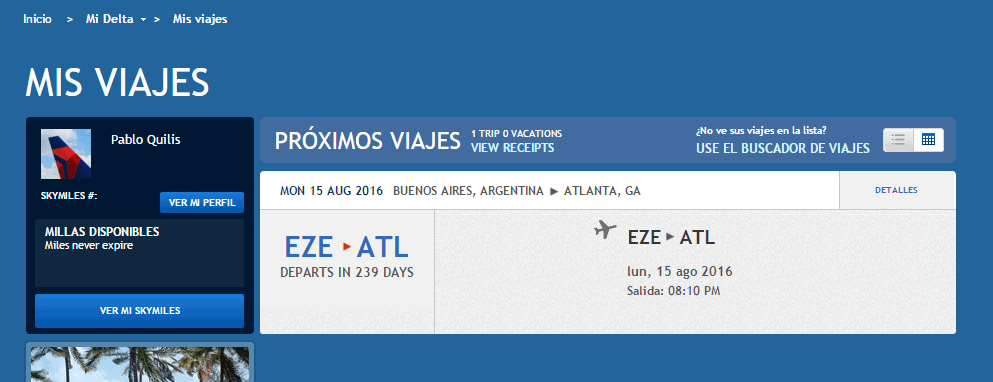
Task: Open Mi Delta breadcrumb item
Action: (110, 19)
